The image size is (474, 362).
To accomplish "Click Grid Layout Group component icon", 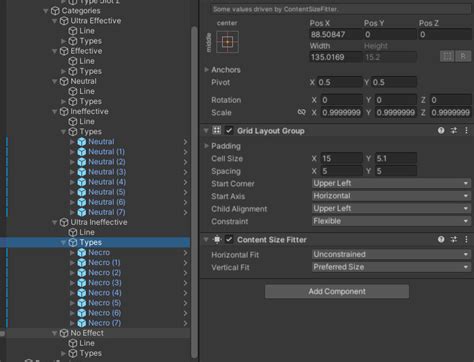I will point(217,130).
